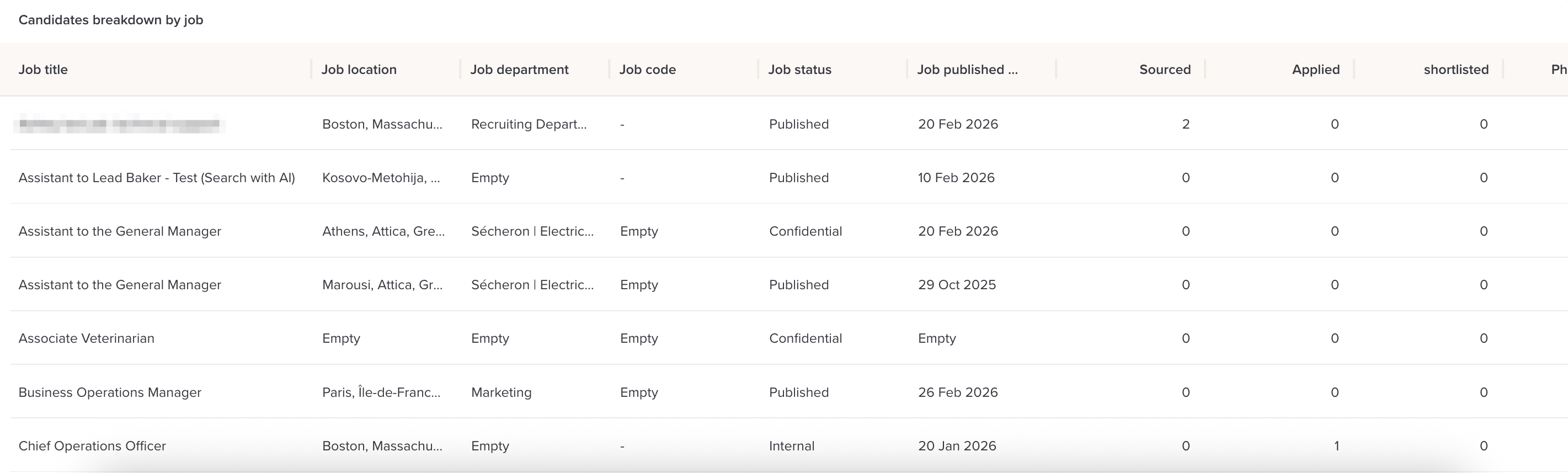Click the 29 Oct 2025 published date
Screen dimensions: 1568x473
(x=956, y=285)
